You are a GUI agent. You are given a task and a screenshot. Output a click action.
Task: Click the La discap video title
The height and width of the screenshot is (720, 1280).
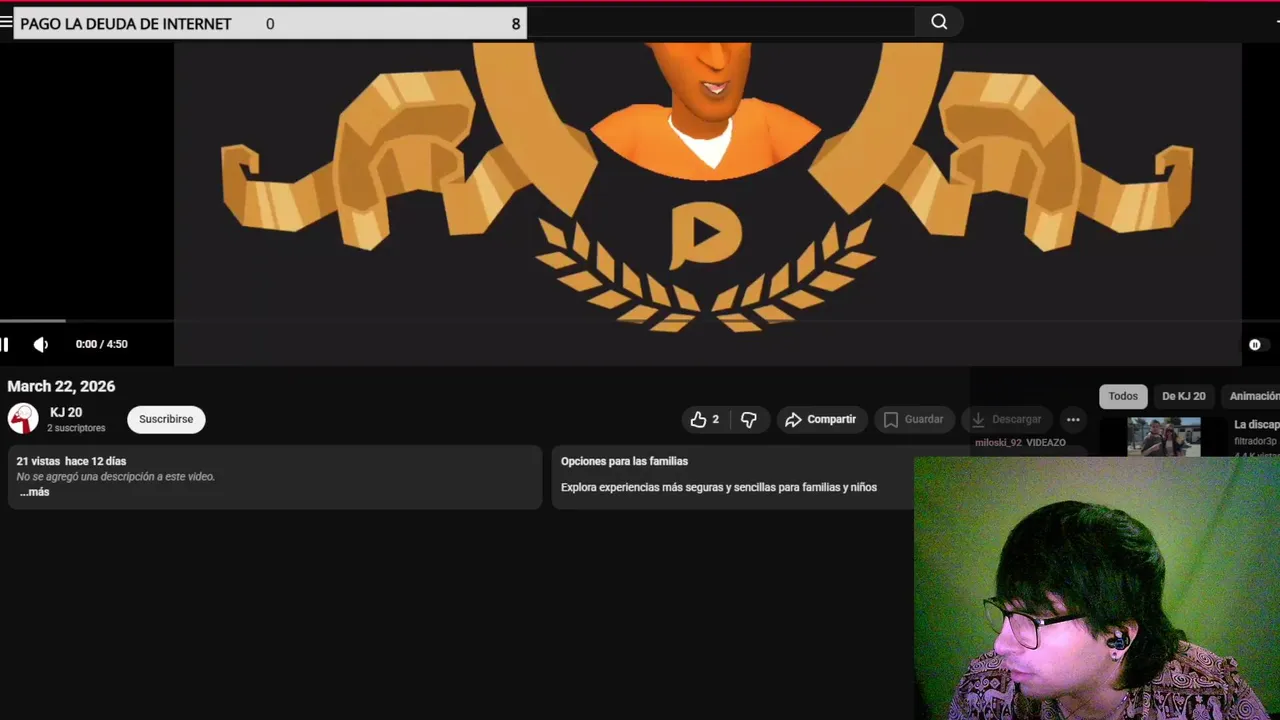coord(1257,425)
